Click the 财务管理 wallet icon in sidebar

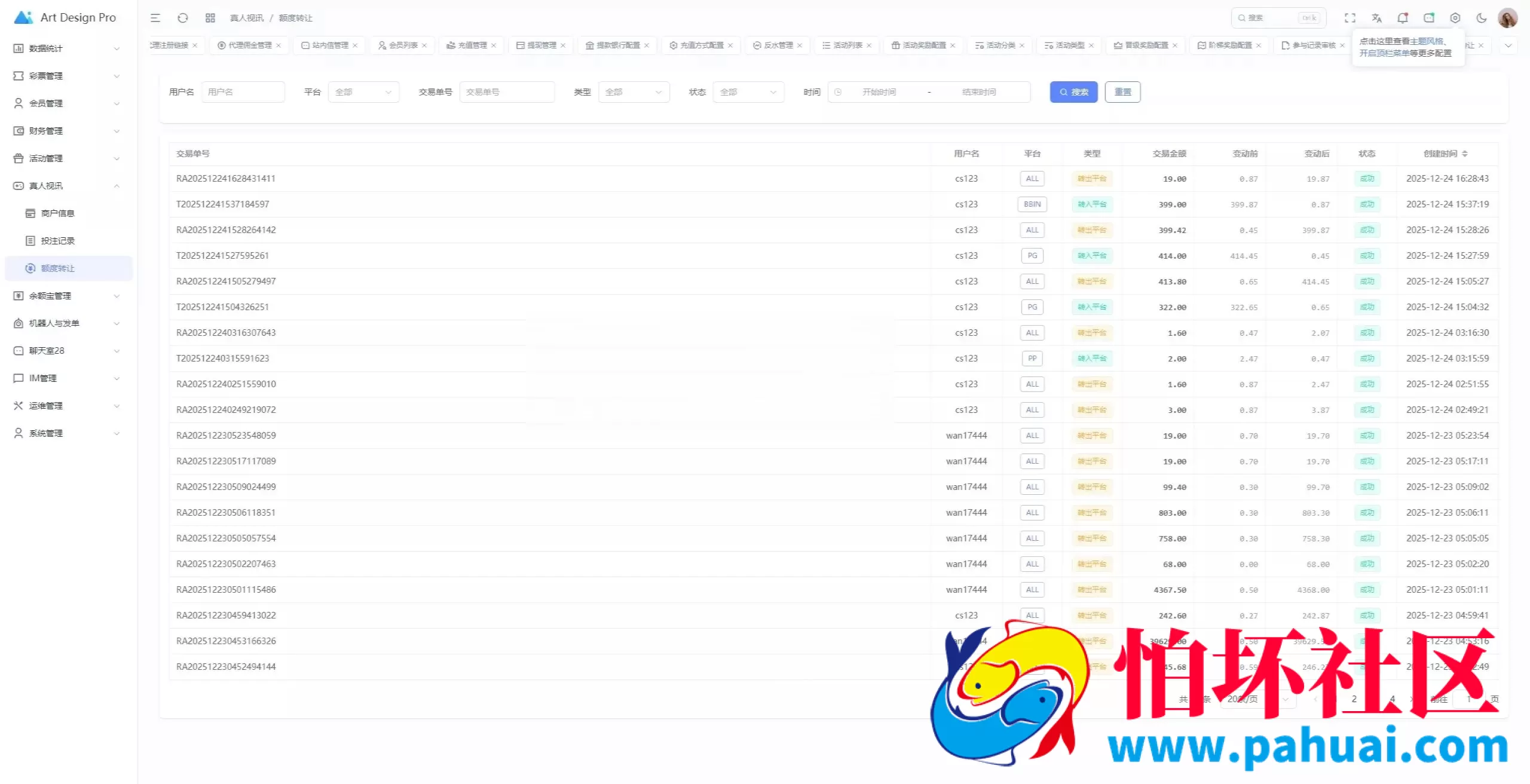pyautogui.click(x=19, y=131)
